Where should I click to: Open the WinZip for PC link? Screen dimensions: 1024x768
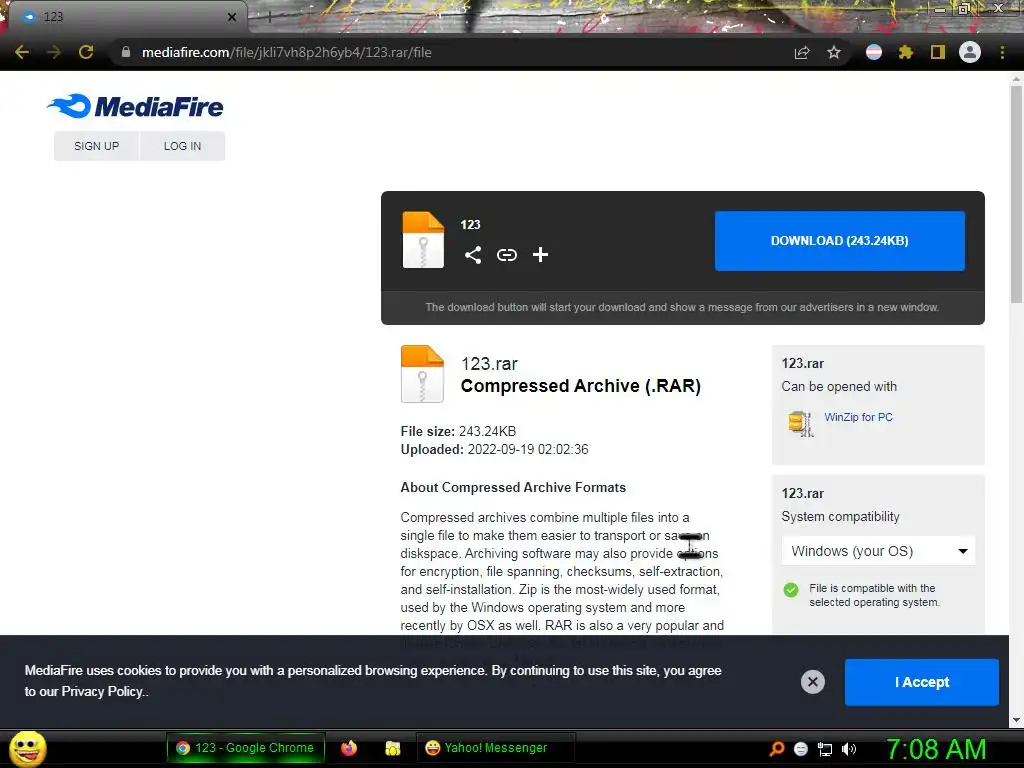point(858,417)
